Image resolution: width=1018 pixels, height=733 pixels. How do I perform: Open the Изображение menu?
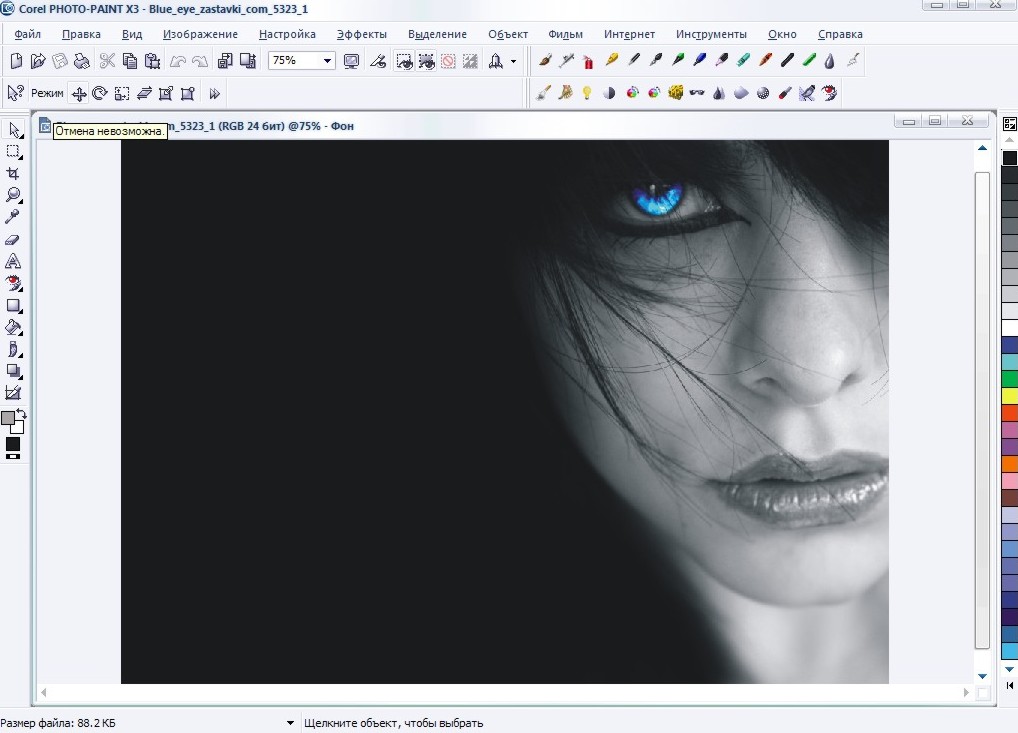200,34
